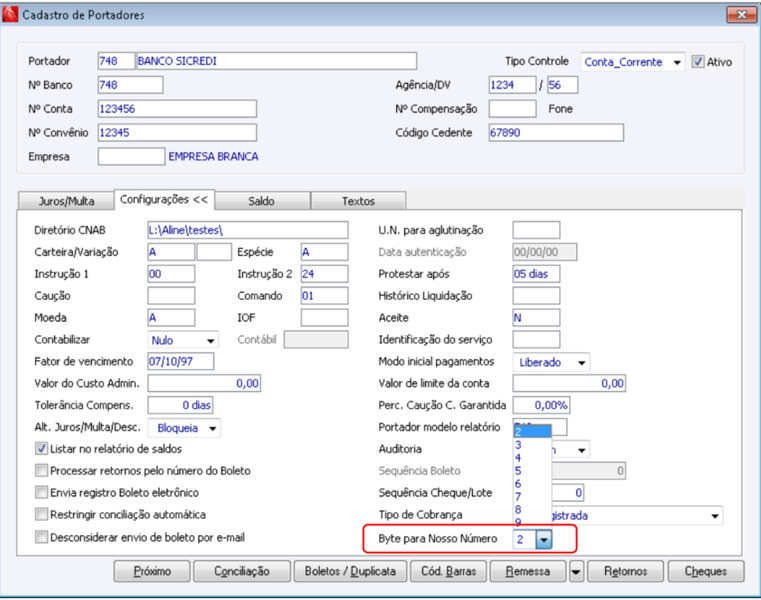Viewport: 761px width, 600px height.
Task: Click the Nº Convênio field 12345
Action: coord(177,133)
